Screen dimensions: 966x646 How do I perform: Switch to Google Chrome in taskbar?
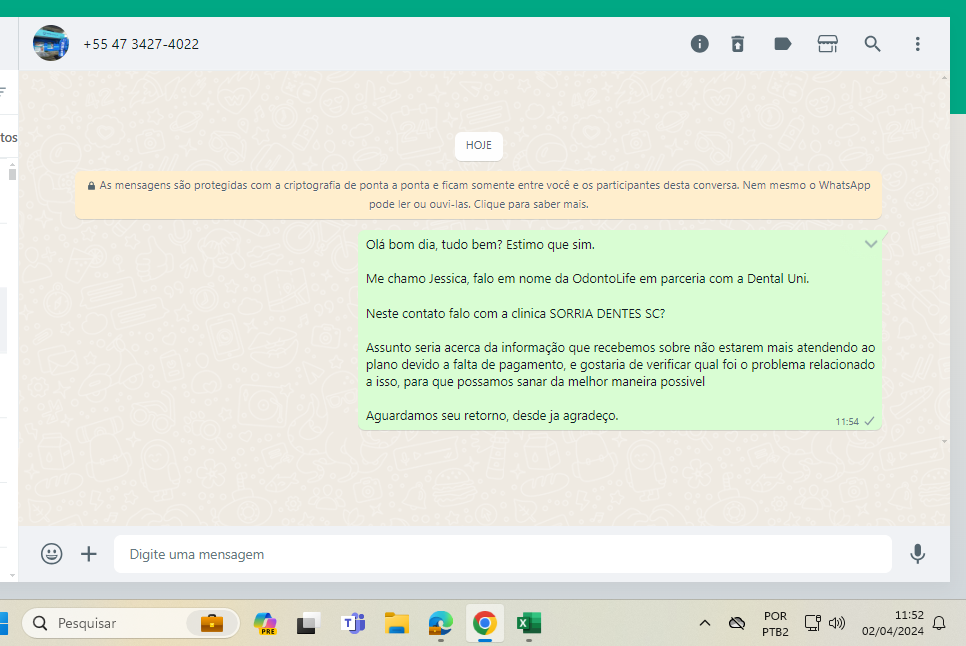[x=485, y=623]
